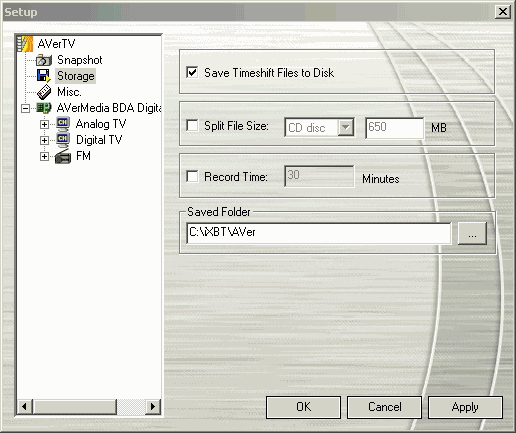Screen dimensions: 516x433
Task: Click the AVerMedia BDA card icon
Action: (44, 108)
